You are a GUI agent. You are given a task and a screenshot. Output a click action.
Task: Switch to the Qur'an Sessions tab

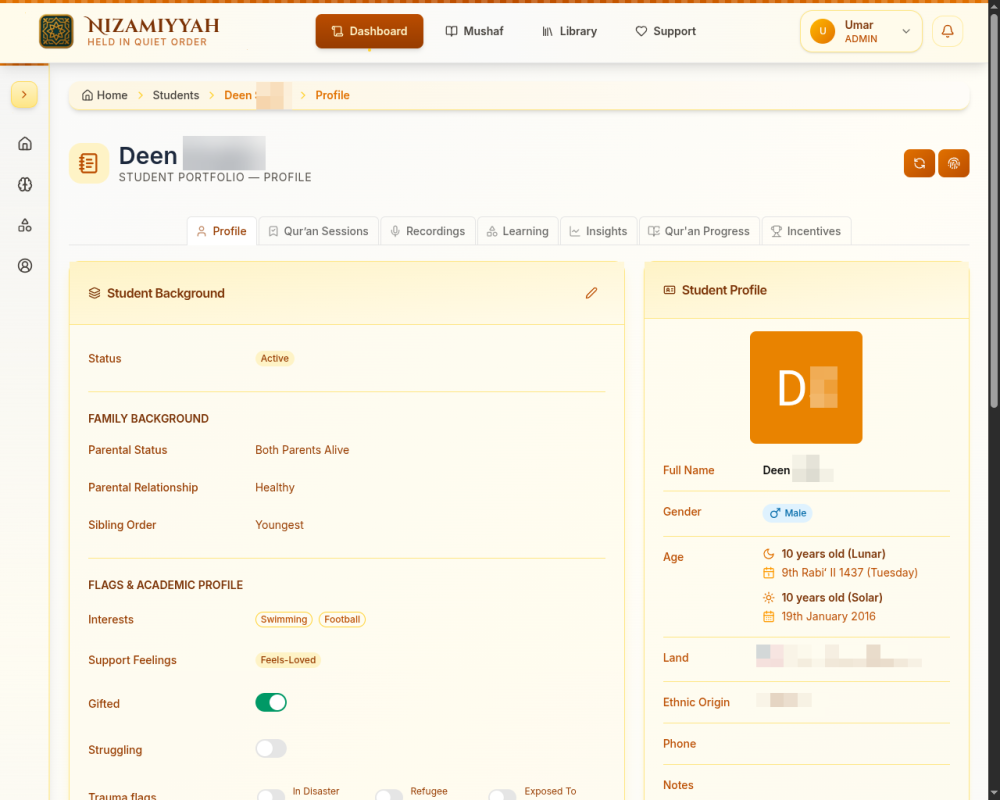click(x=319, y=231)
